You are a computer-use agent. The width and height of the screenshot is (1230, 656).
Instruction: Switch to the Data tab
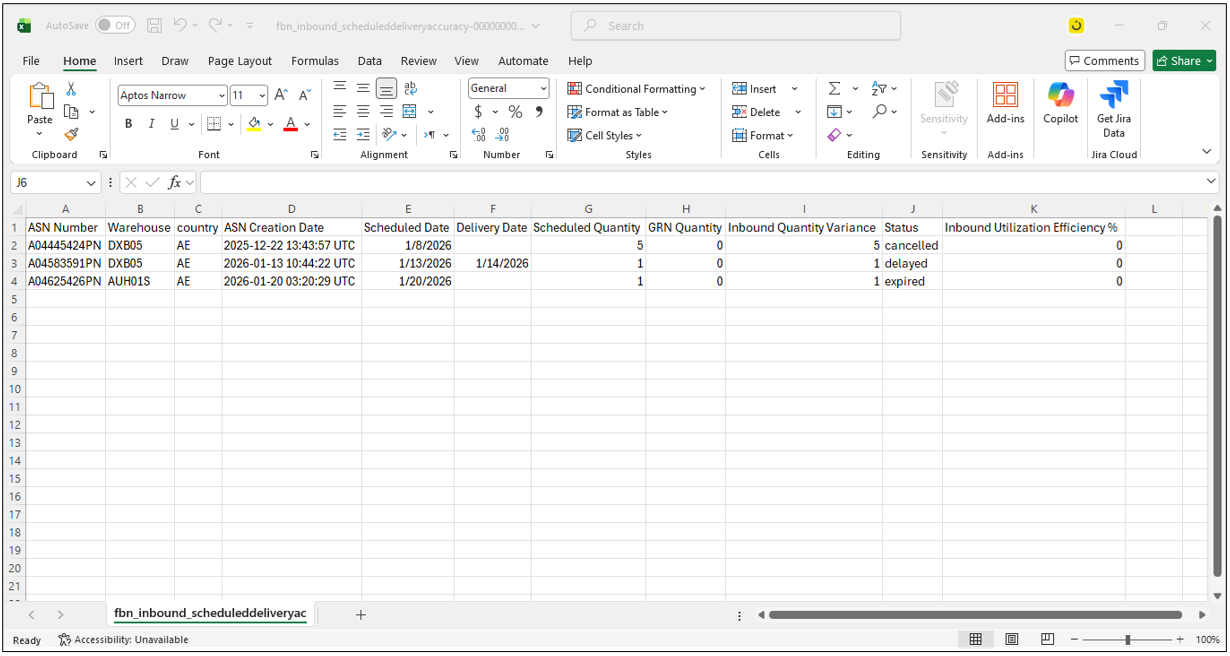[x=369, y=61]
